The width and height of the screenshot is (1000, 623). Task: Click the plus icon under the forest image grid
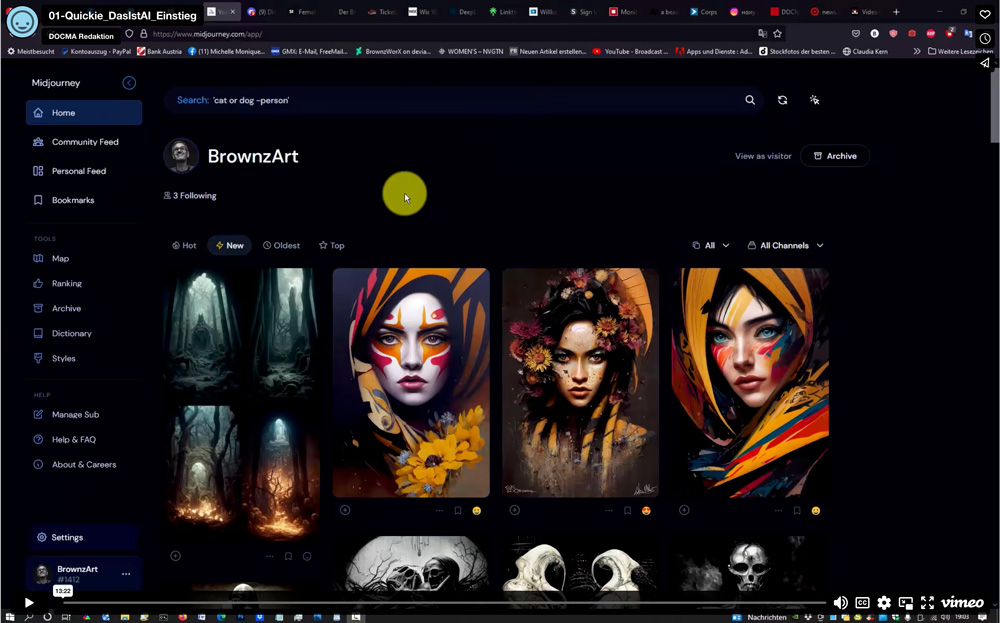tap(175, 556)
